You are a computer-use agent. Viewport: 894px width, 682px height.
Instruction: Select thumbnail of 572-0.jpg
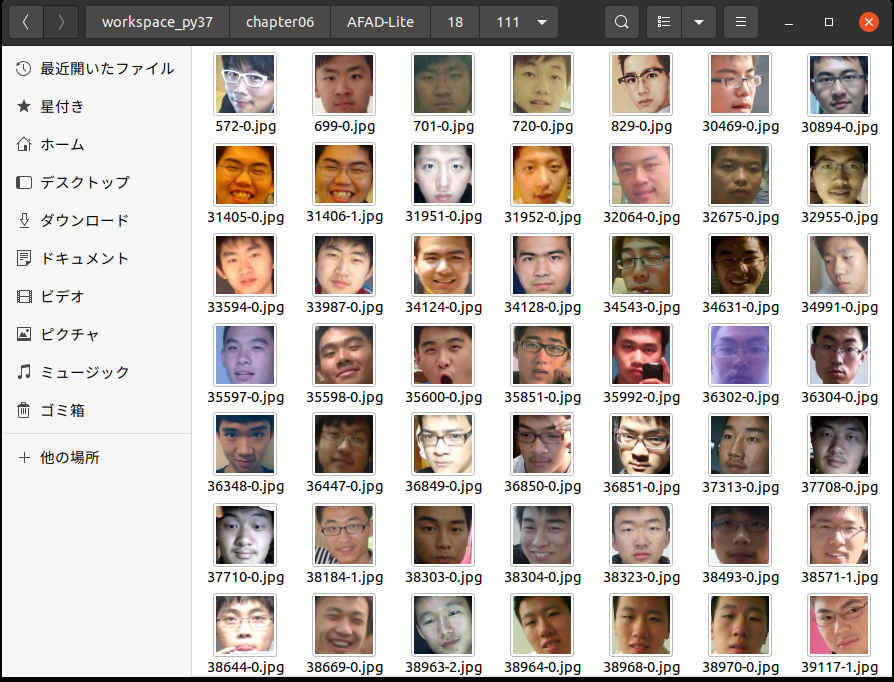point(245,84)
